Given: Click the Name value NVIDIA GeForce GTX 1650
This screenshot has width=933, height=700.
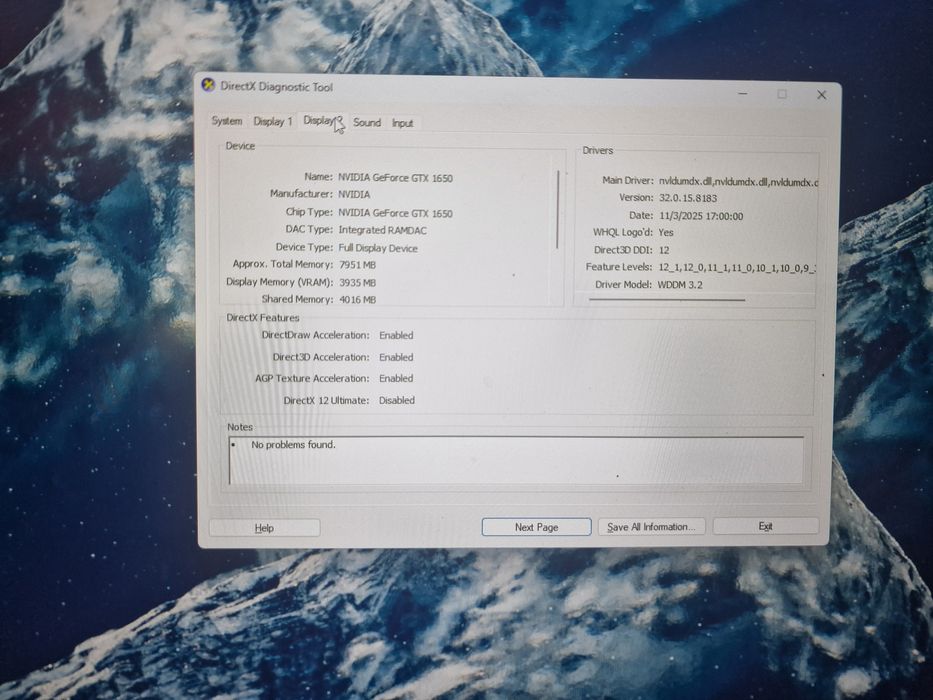Looking at the screenshot, I should (x=395, y=178).
